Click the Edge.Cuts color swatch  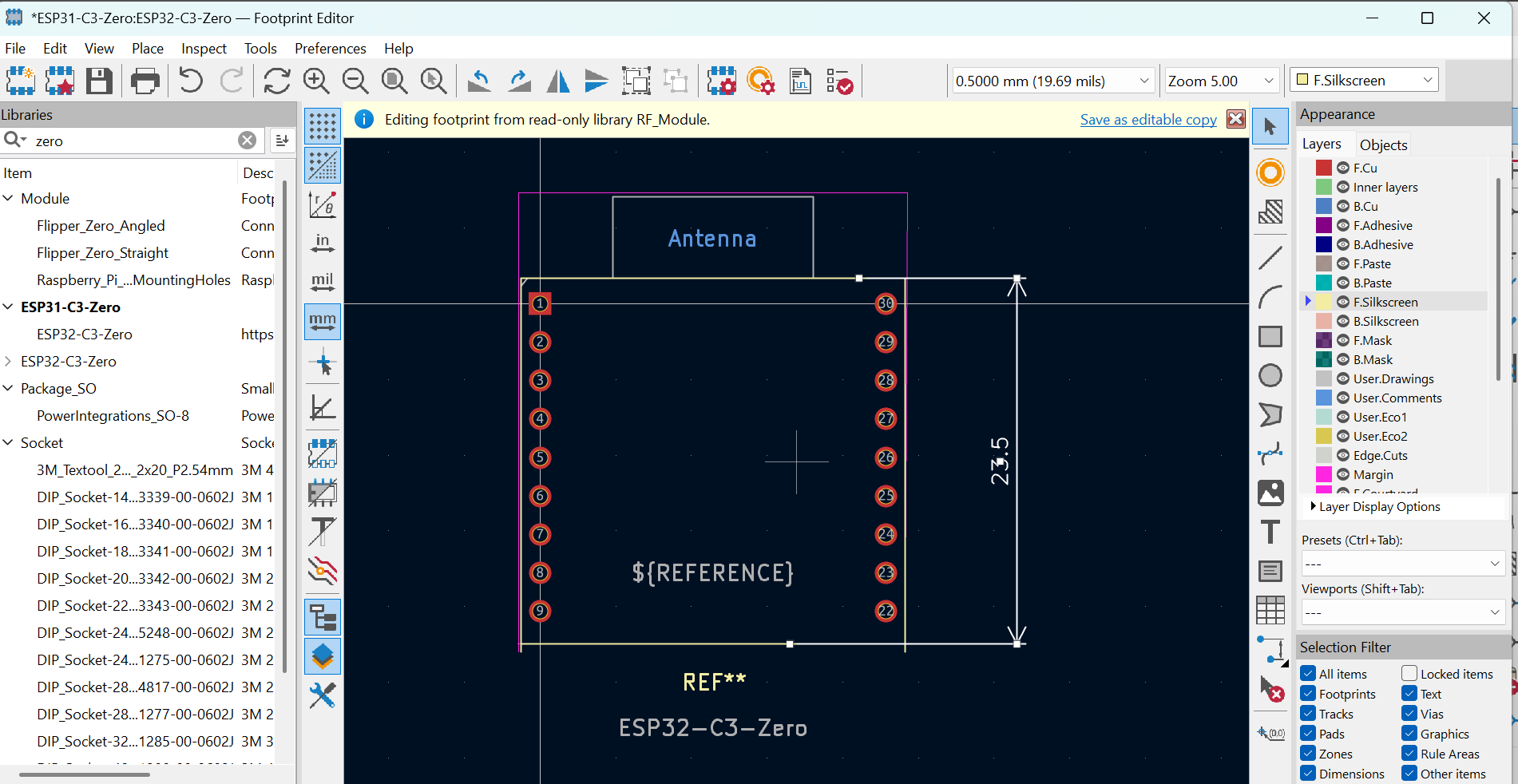click(1324, 455)
